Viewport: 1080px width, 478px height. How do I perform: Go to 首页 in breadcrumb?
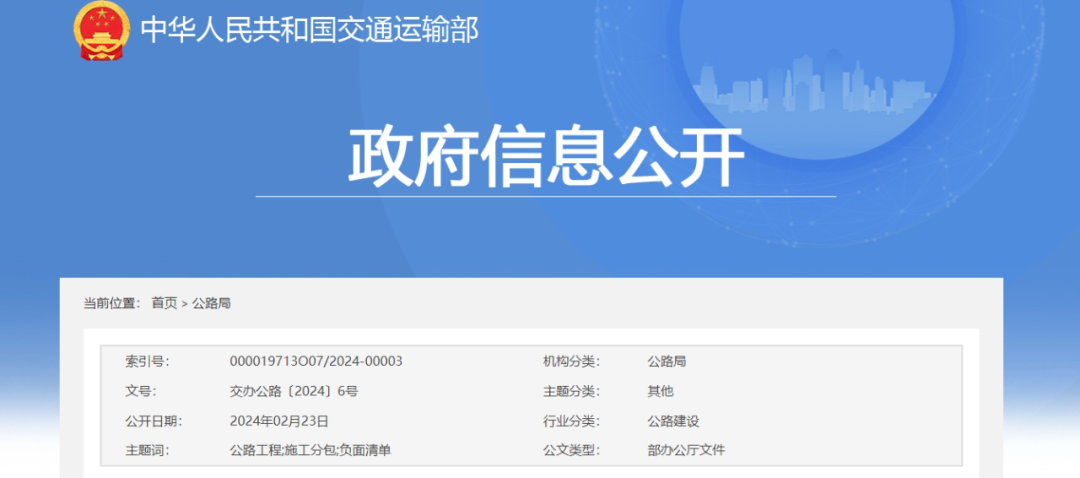pos(164,303)
